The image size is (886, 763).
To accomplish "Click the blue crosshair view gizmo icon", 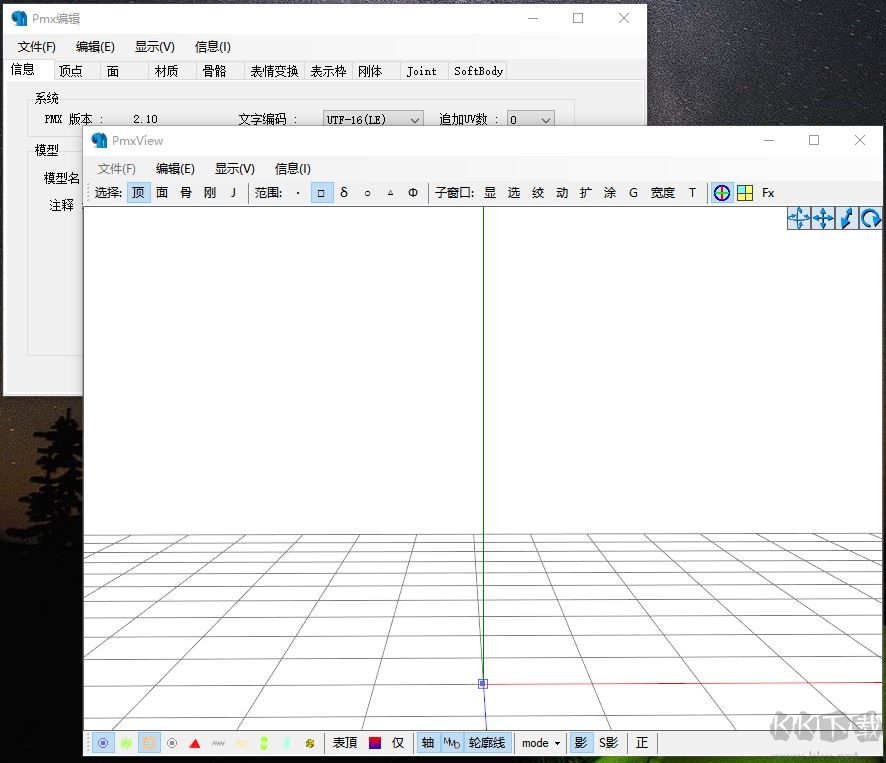I will (x=722, y=192).
